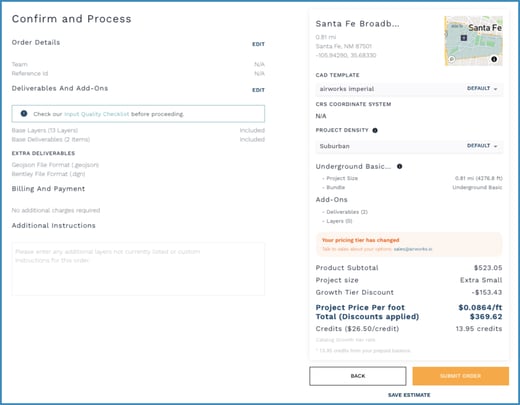Image resolution: width=520 pixels, height=405 pixels.
Task: Expand the Deliverables (2) add-ons item
Action: point(345,212)
